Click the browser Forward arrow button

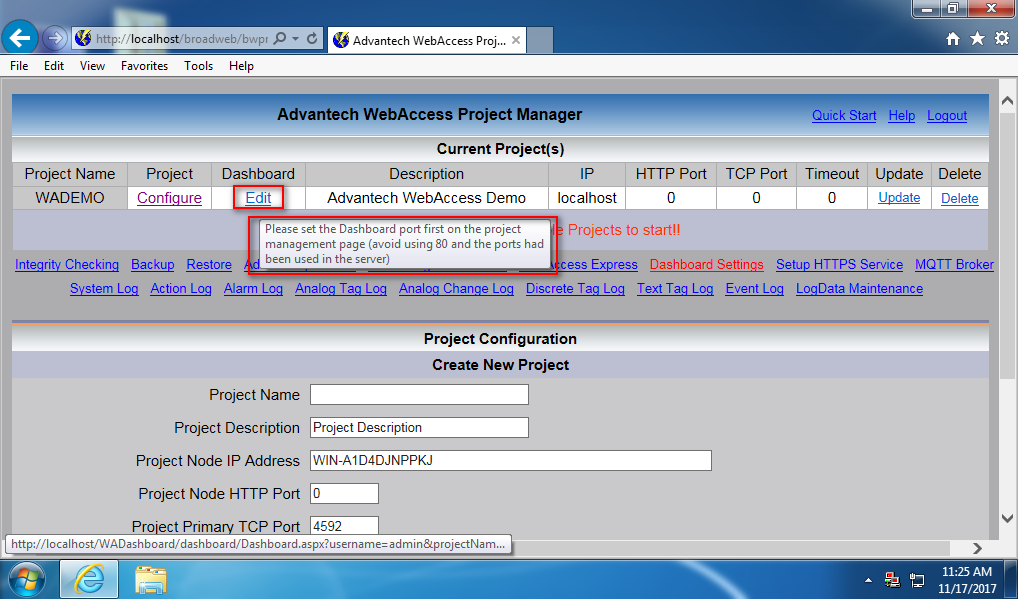click(55, 39)
